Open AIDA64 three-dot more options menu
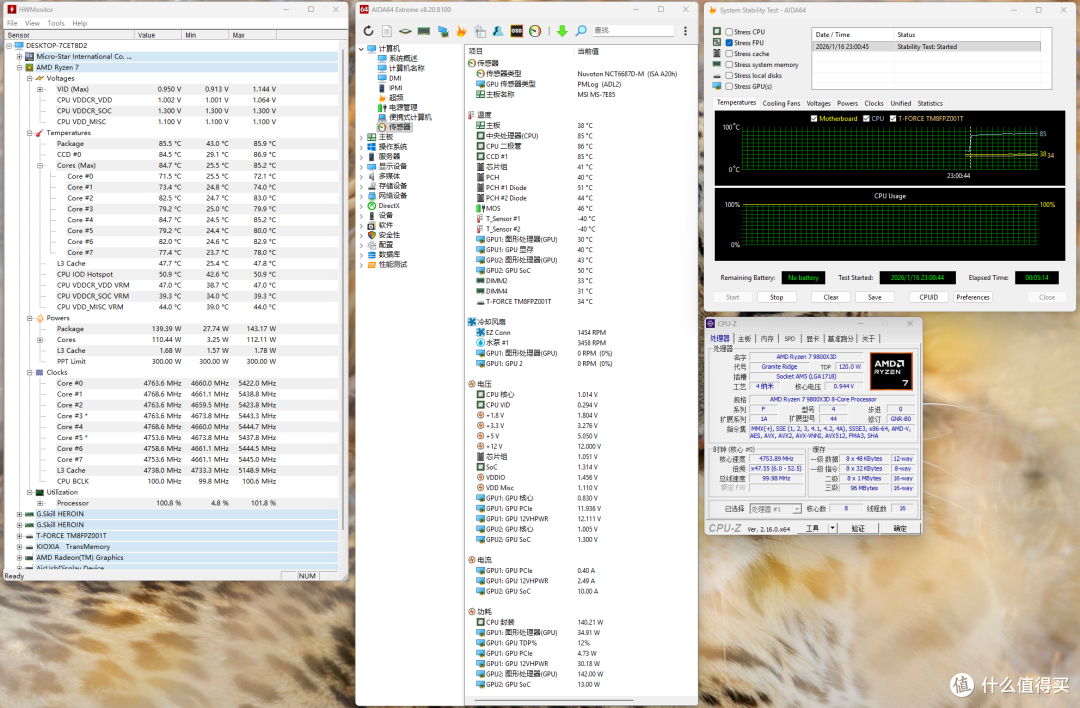Screen dimensions: 1080x708 tap(685, 31)
